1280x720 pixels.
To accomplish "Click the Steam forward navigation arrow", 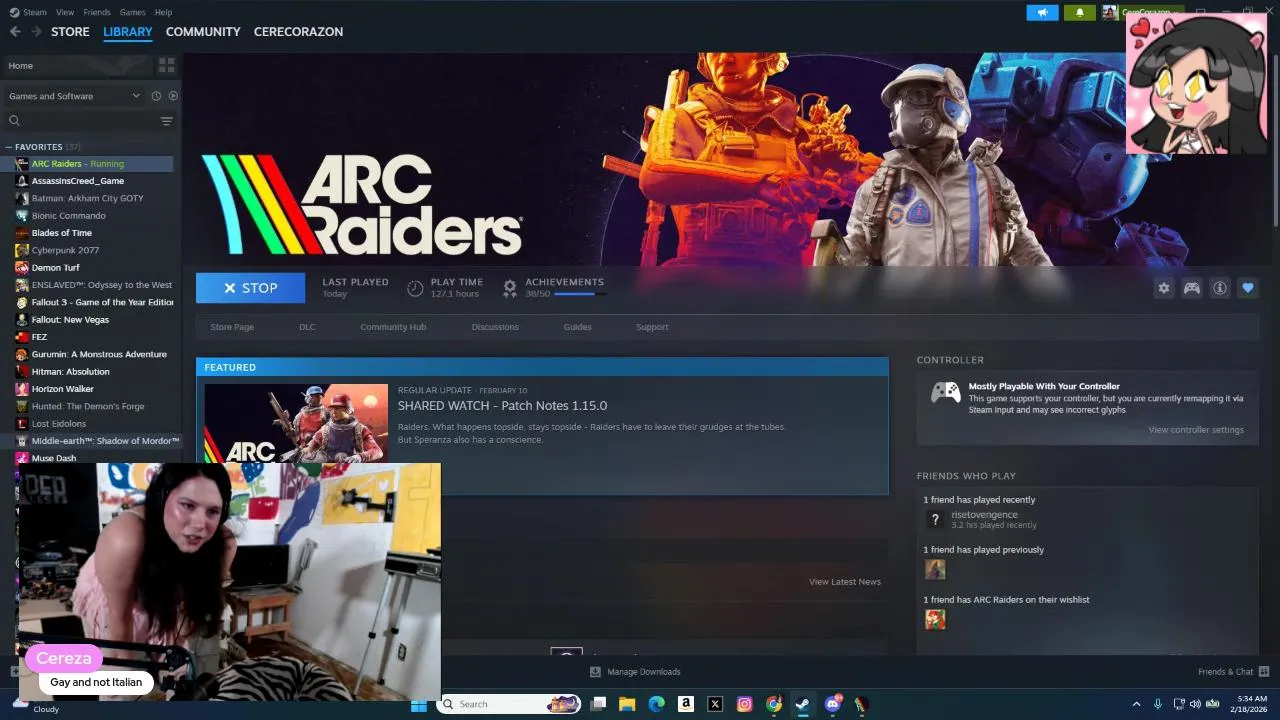I will click(36, 32).
